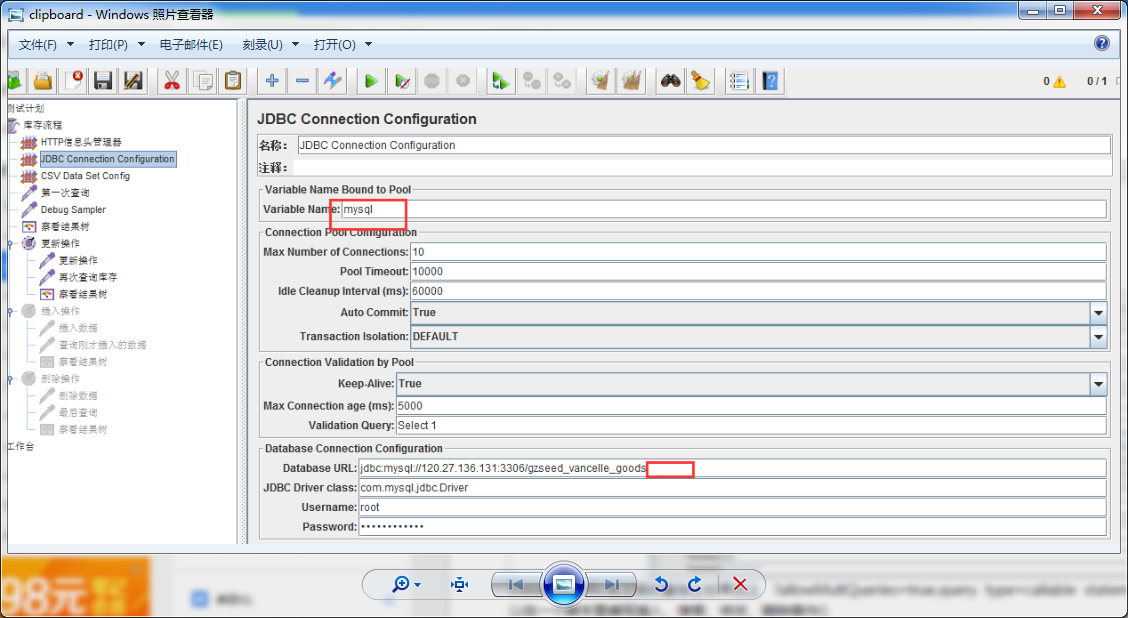Click the 名称 name input field
Viewport: 1128px width, 618px height.
(x=704, y=145)
